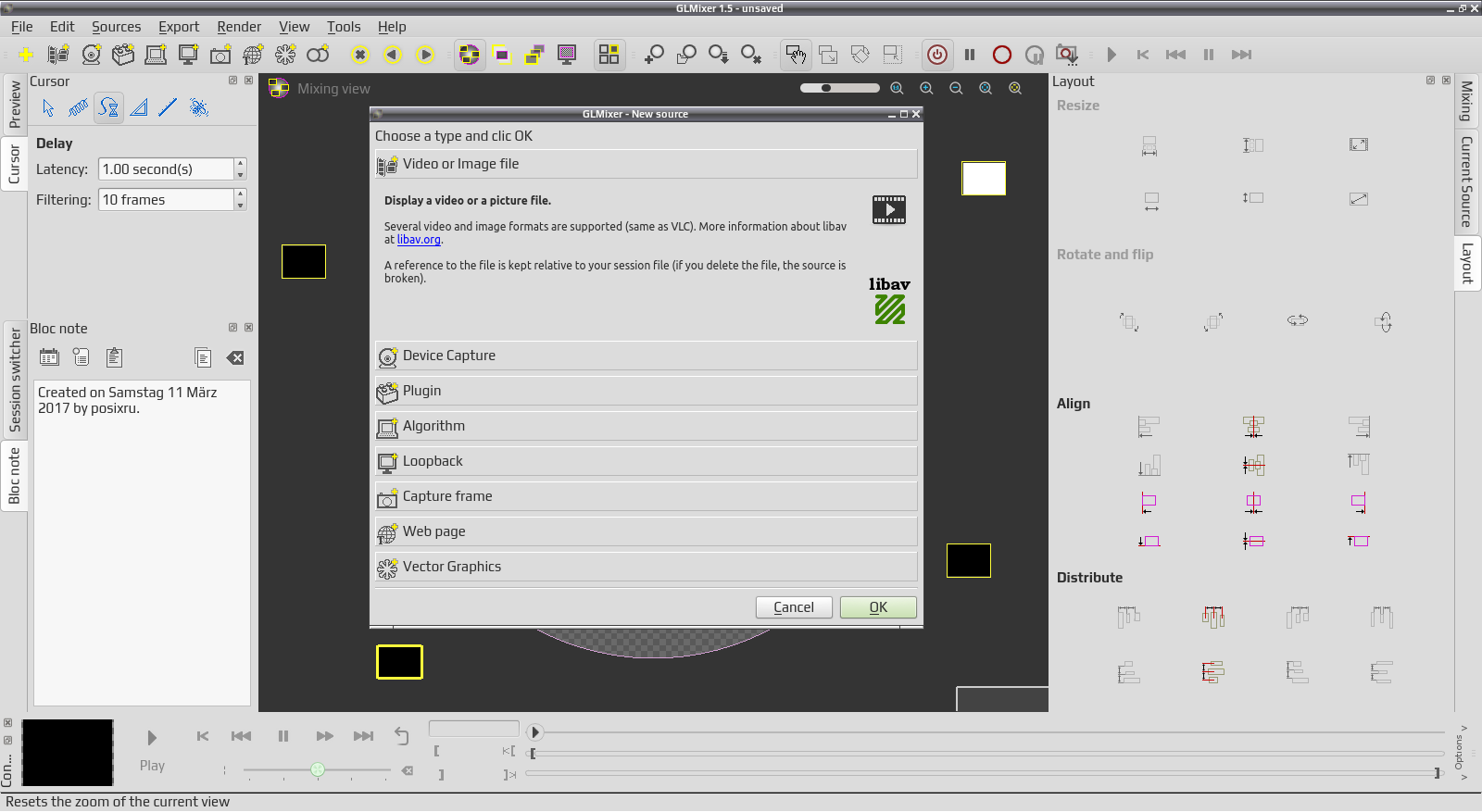
Task: Click the red record circle icon
Action: click(x=1001, y=55)
